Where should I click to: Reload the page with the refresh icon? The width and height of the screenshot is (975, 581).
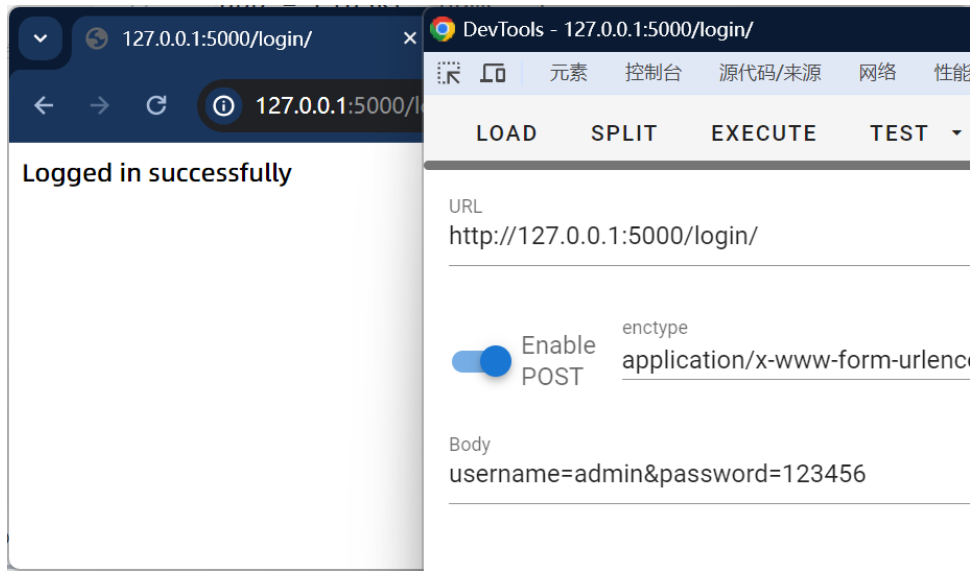(156, 105)
